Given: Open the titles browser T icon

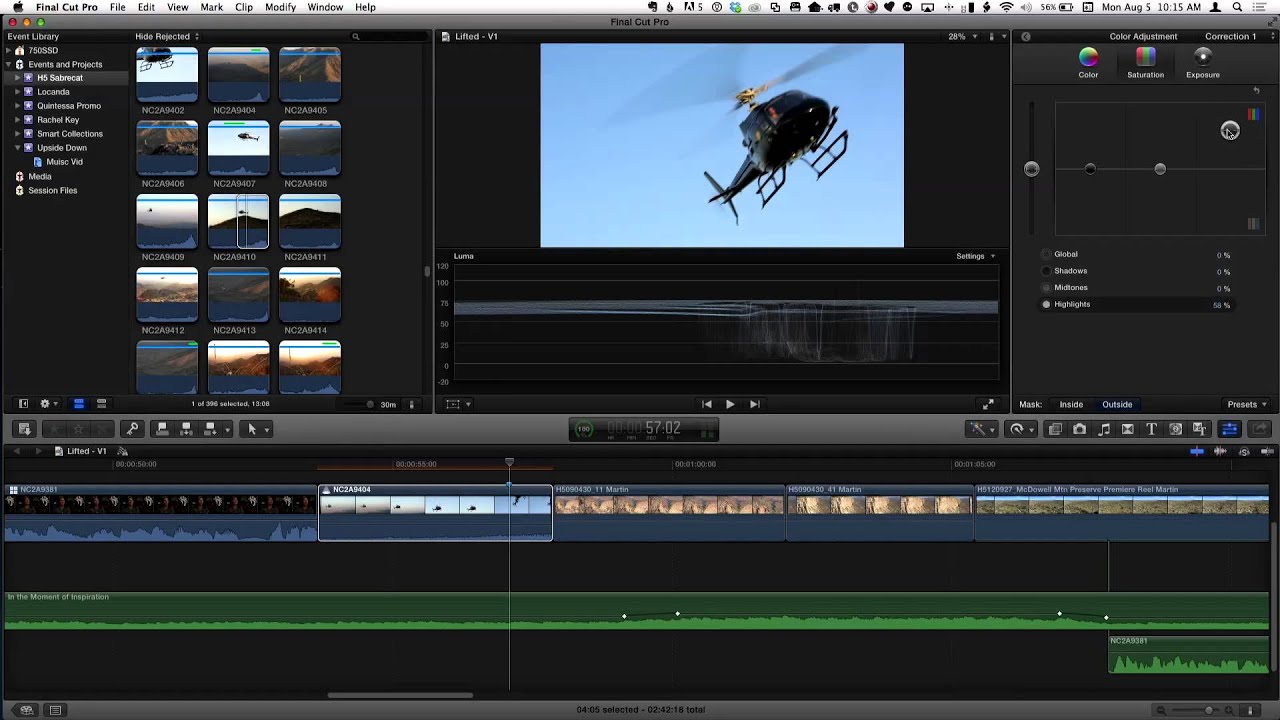Looking at the screenshot, I should coord(1151,429).
